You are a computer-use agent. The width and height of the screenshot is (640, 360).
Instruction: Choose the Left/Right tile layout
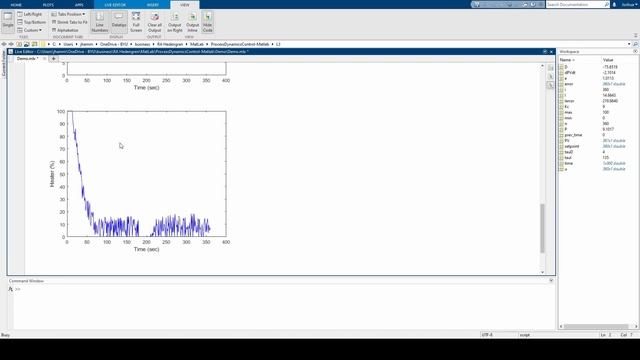tap(30, 14)
